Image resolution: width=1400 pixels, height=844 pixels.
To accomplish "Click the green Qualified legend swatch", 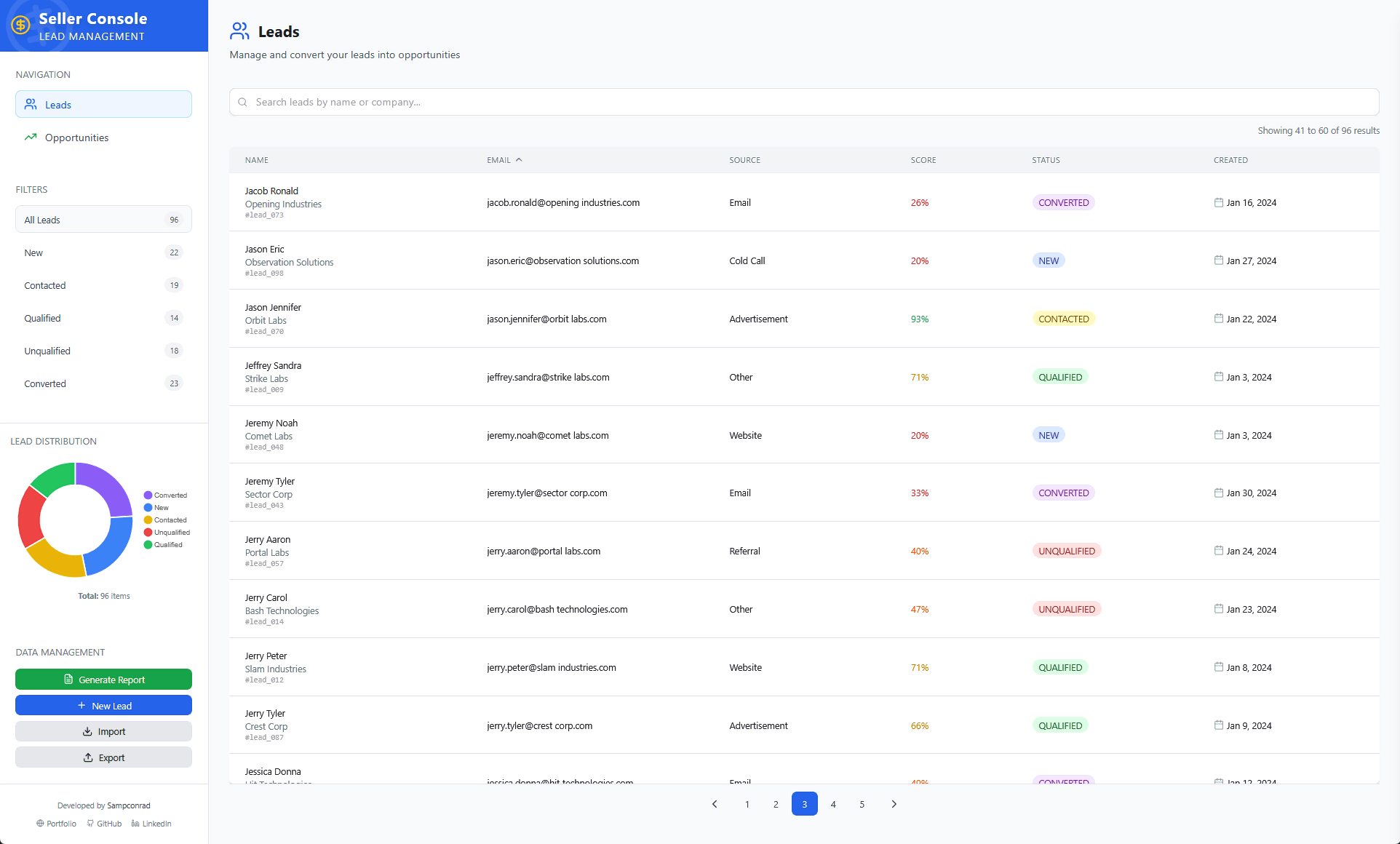I will 148,545.
